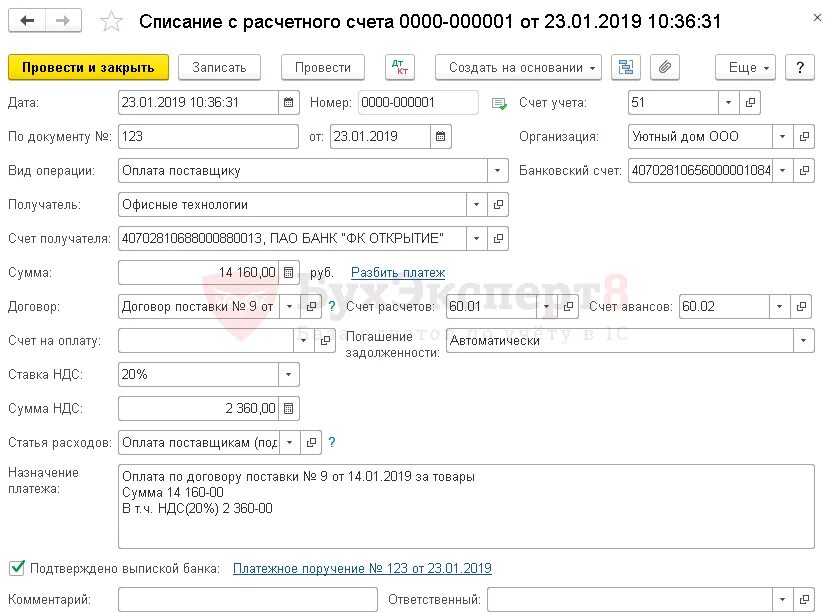
Task: Click Провести и закрыть button
Action: tap(88, 67)
